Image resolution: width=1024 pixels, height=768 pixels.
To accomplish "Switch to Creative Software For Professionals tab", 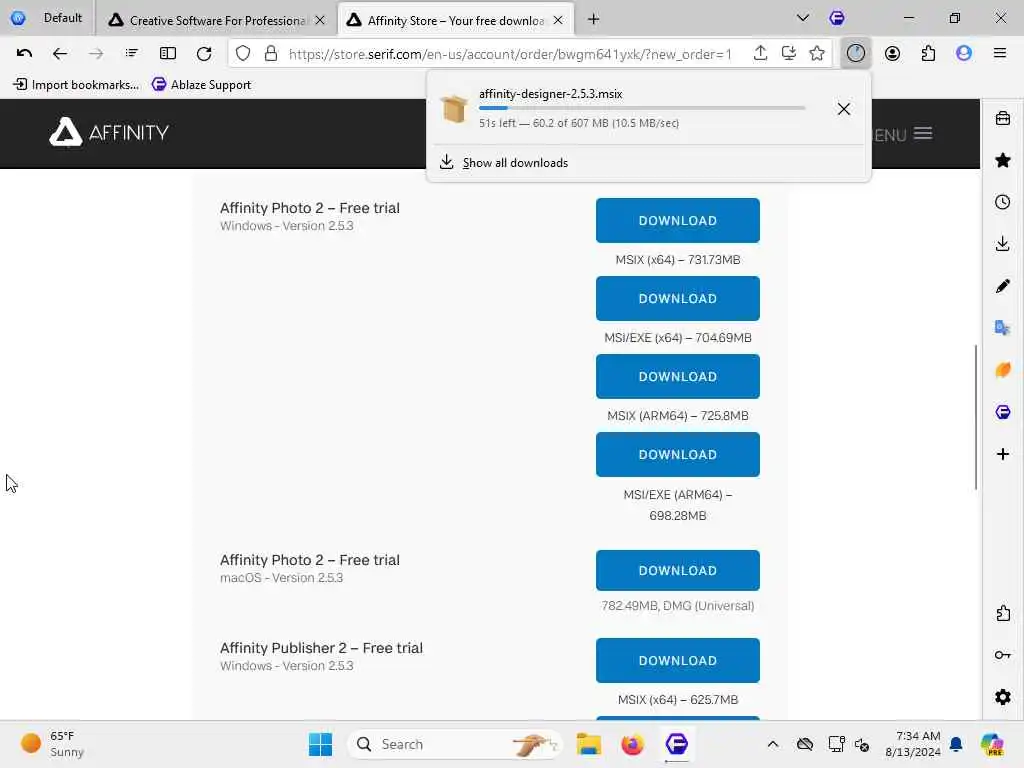I will click(217, 20).
